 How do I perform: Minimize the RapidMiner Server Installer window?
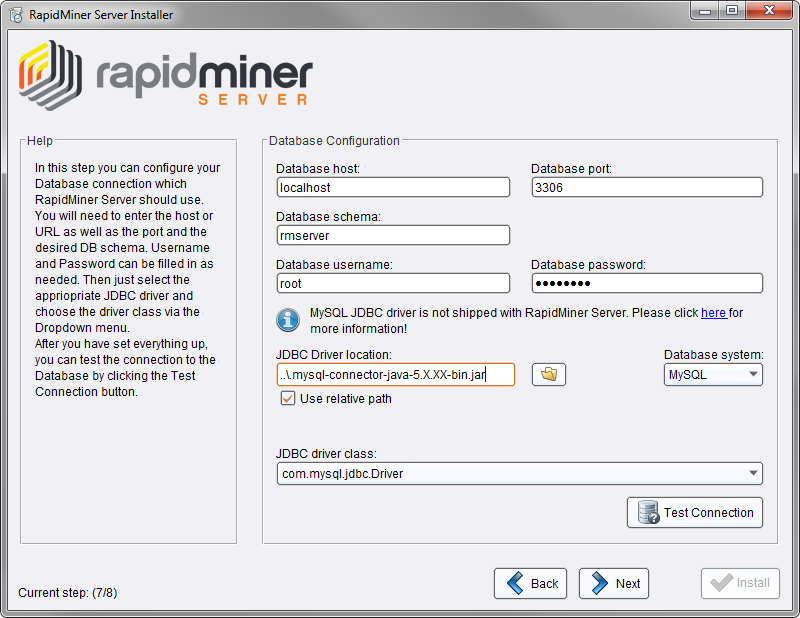pyautogui.click(x=704, y=13)
